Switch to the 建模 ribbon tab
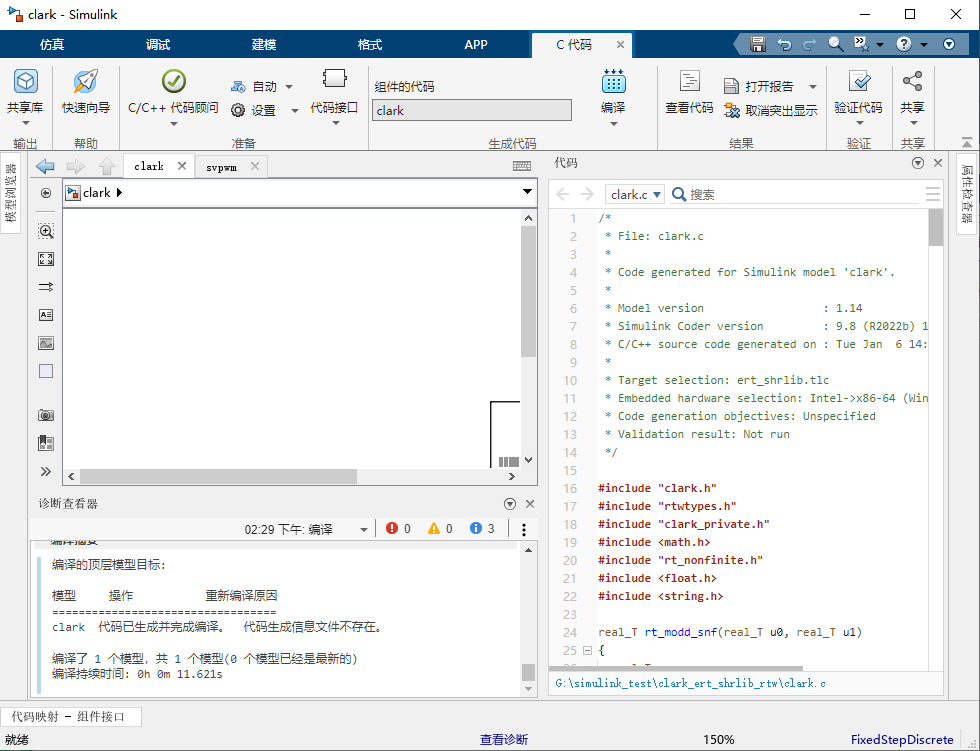This screenshot has width=980, height=751. click(x=264, y=44)
